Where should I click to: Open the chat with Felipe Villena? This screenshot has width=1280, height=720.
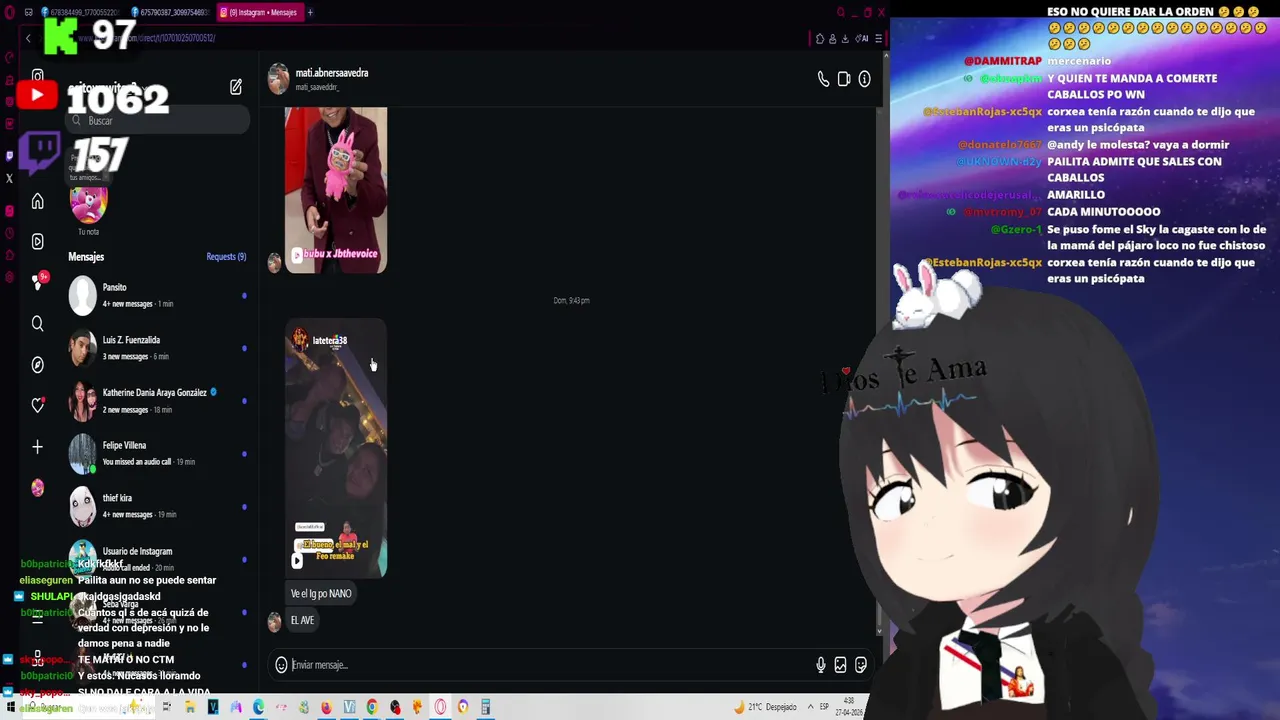158,453
